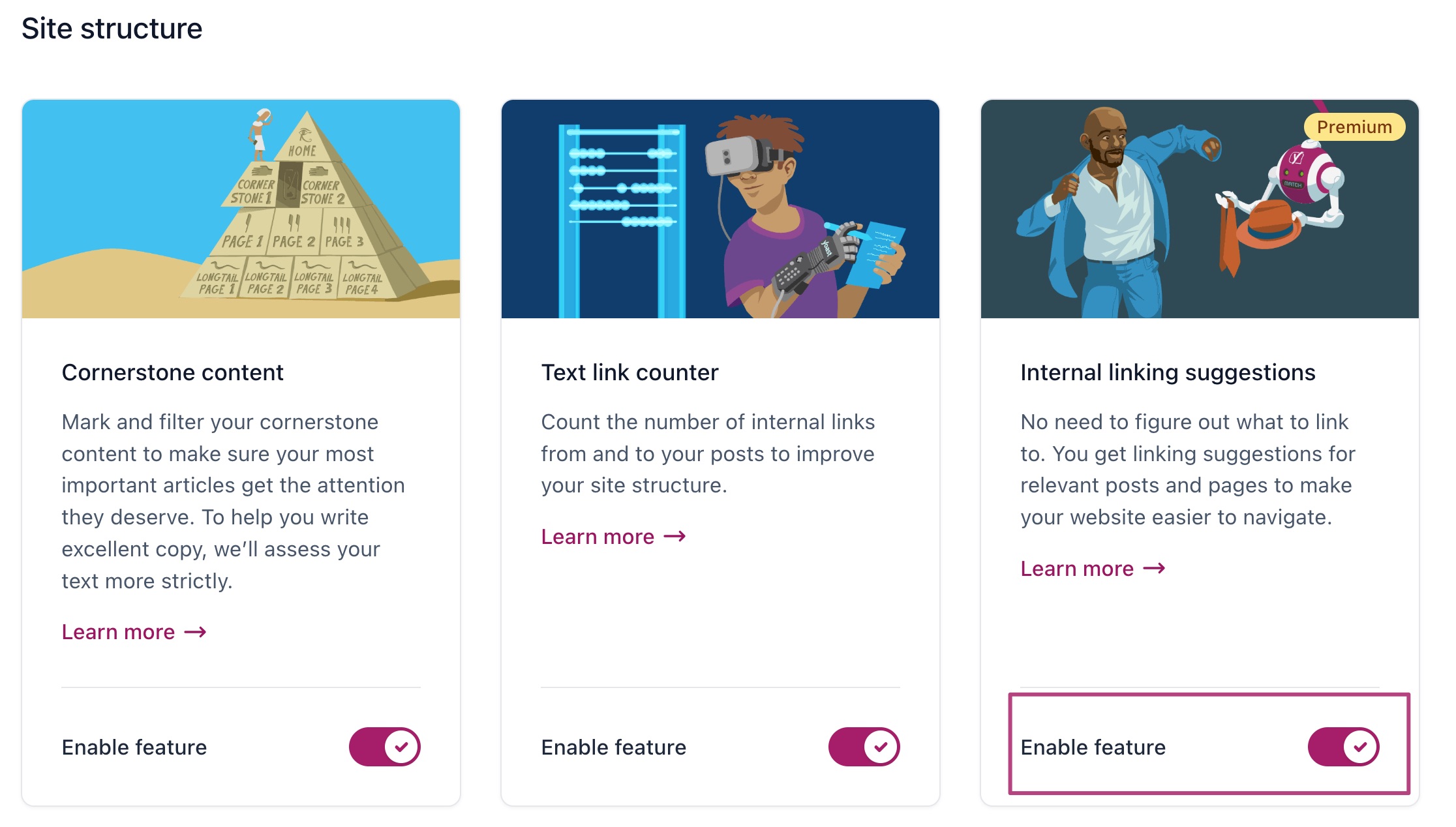Viewport: 1456px width, 827px height.
Task: Click arrow icon beside Internal linking's Learn more
Action: (x=1155, y=569)
